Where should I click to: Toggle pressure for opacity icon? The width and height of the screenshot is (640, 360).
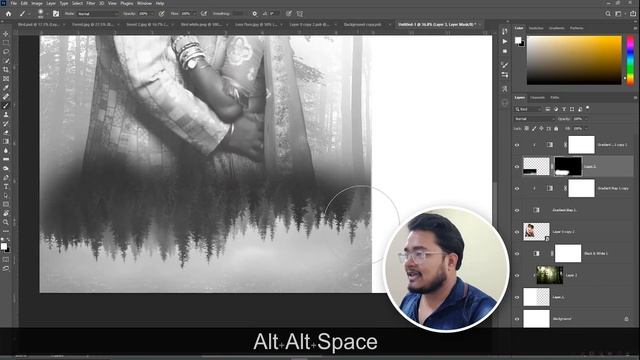pyautogui.click(x=162, y=13)
